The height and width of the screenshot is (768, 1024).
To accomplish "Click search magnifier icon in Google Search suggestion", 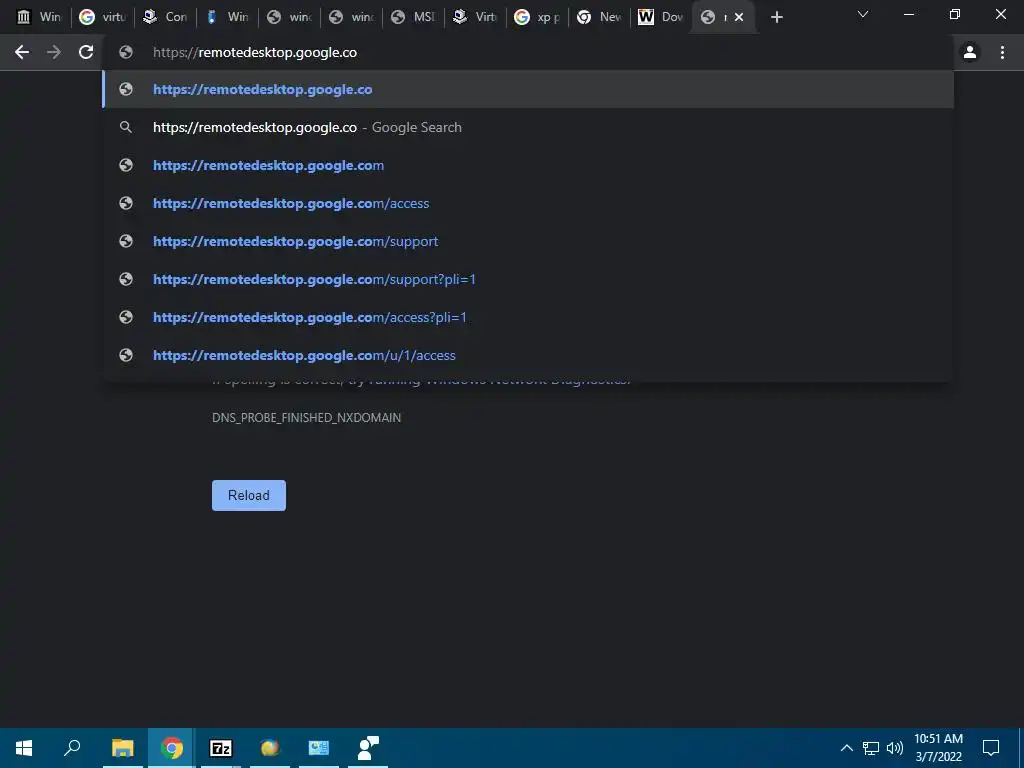I will pos(126,127).
